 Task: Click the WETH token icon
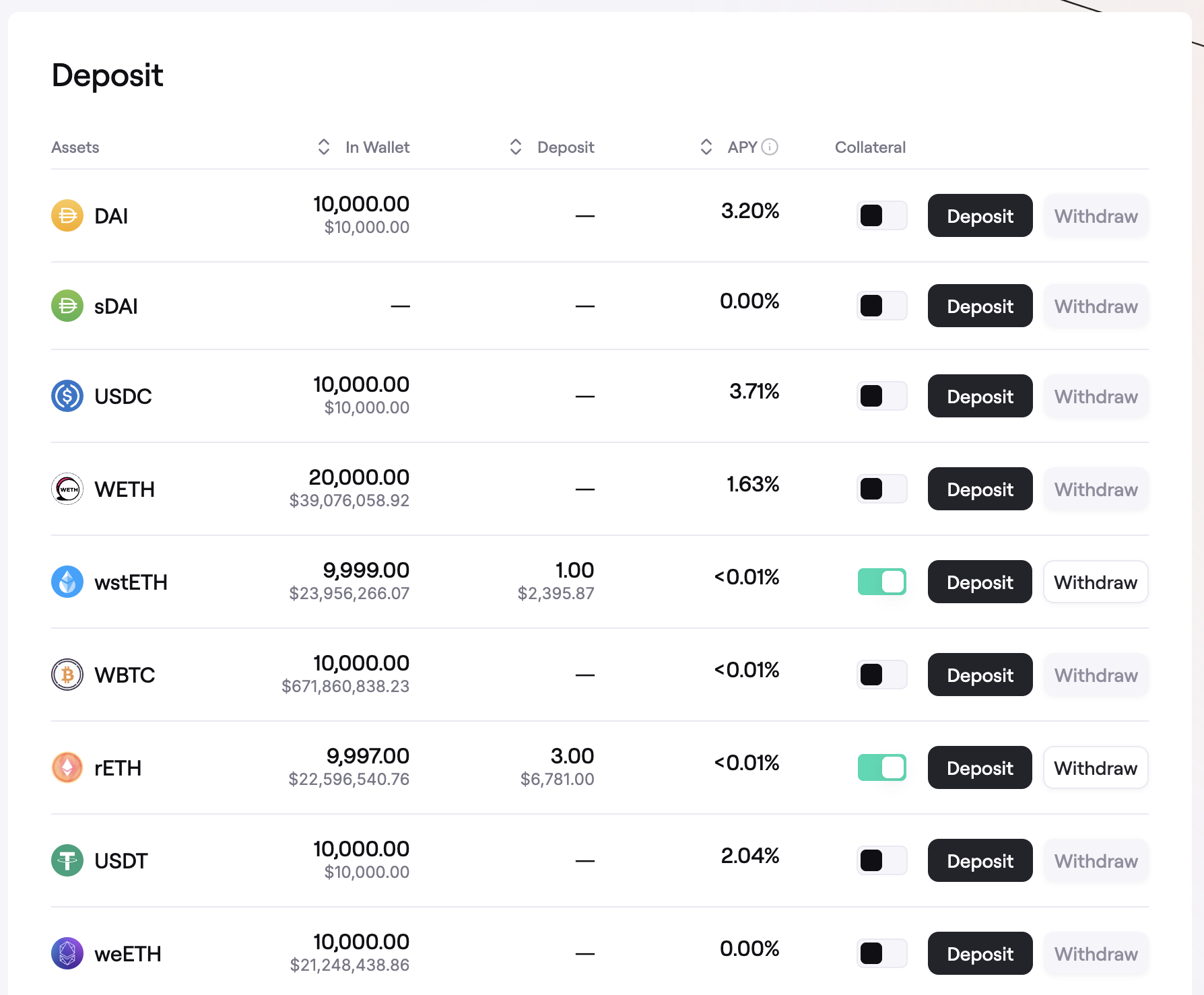[x=67, y=489]
